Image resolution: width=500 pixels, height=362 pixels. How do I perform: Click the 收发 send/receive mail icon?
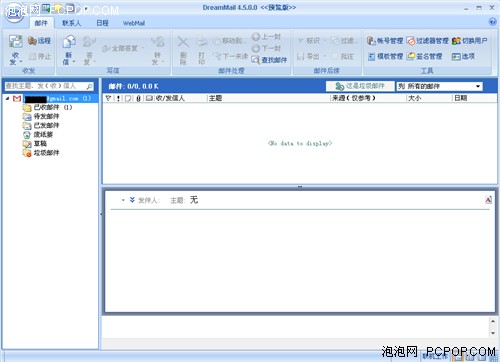[15, 42]
